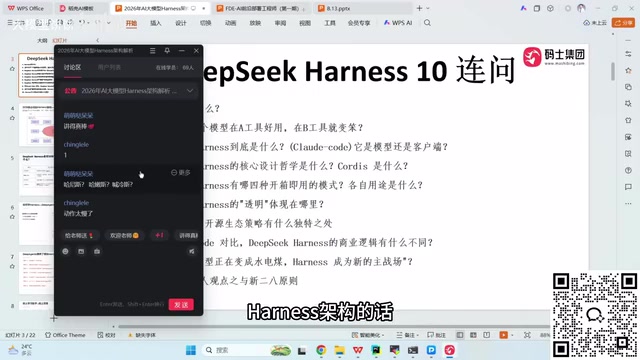Open the Review ribbon tab
This screenshot has height=360, width=640.
tap(280, 23)
